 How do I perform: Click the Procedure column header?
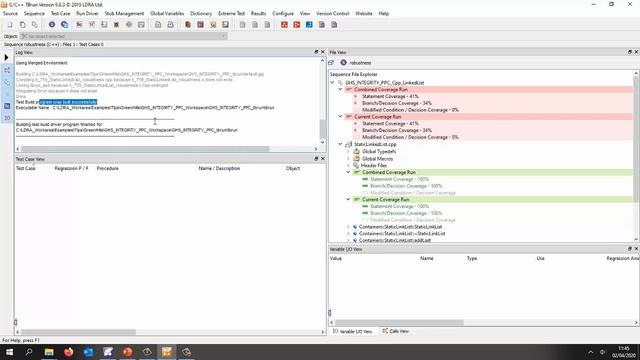[108, 168]
